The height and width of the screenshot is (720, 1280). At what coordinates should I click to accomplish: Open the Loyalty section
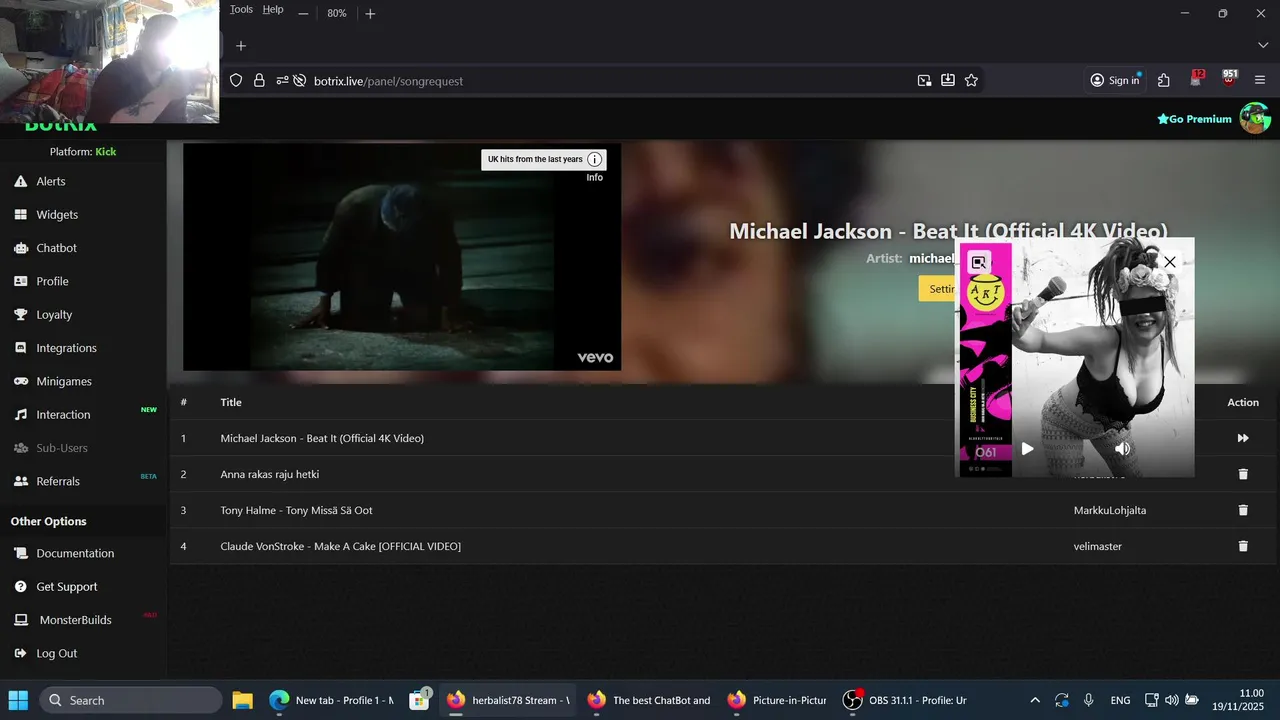54,314
